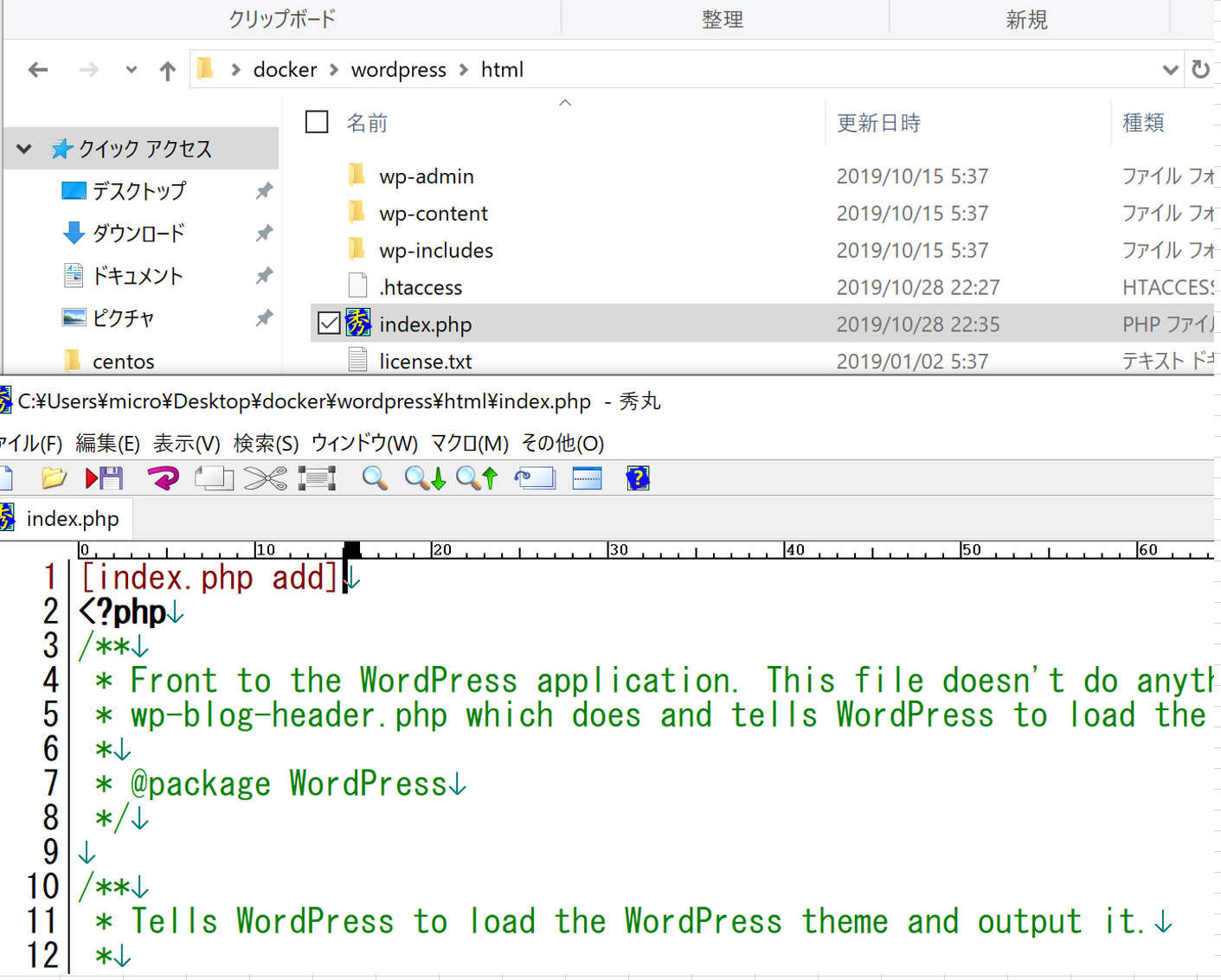Open the View menu in Hidemaru

coord(186,443)
